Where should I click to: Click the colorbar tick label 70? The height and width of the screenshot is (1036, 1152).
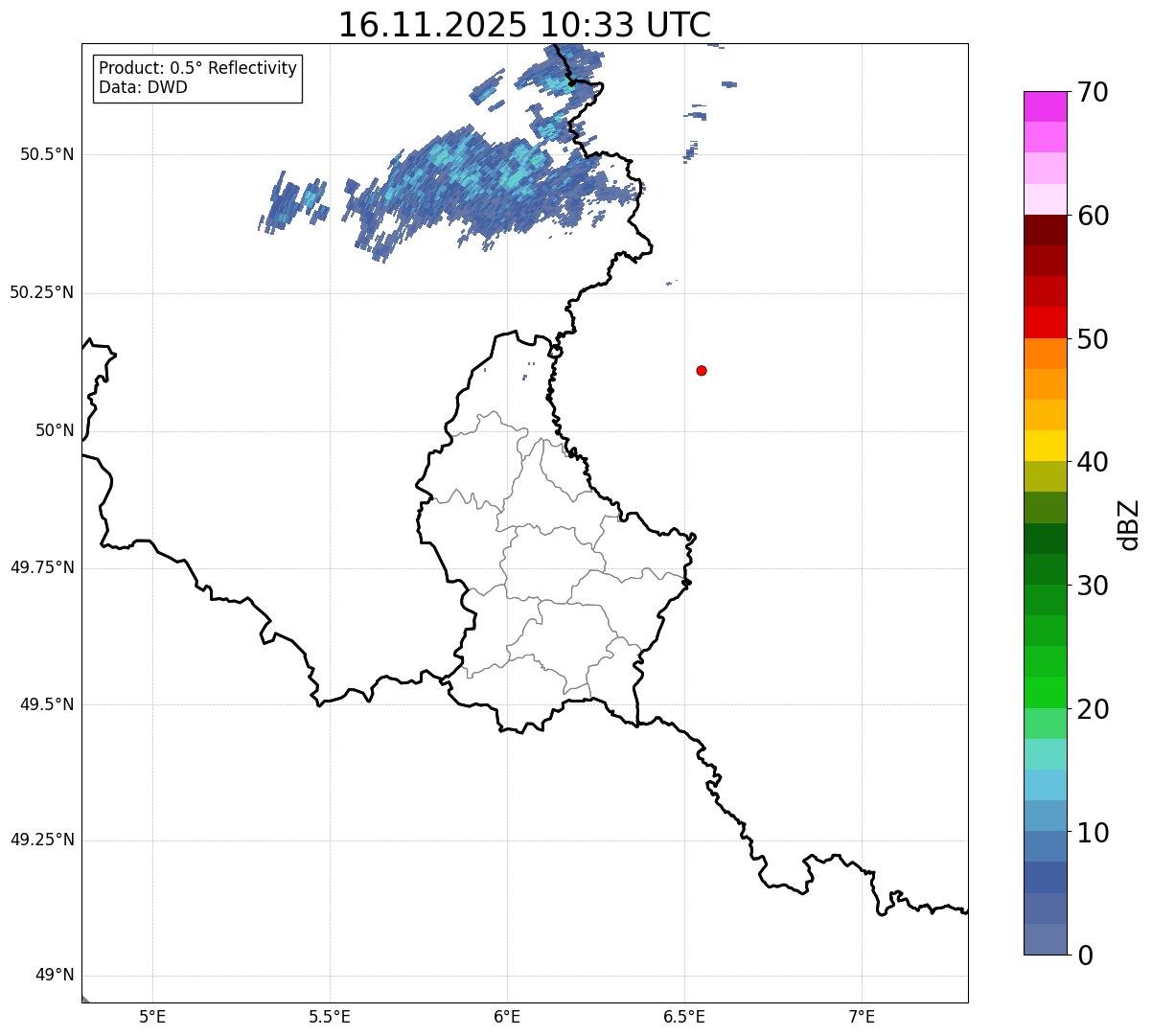click(x=1093, y=92)
